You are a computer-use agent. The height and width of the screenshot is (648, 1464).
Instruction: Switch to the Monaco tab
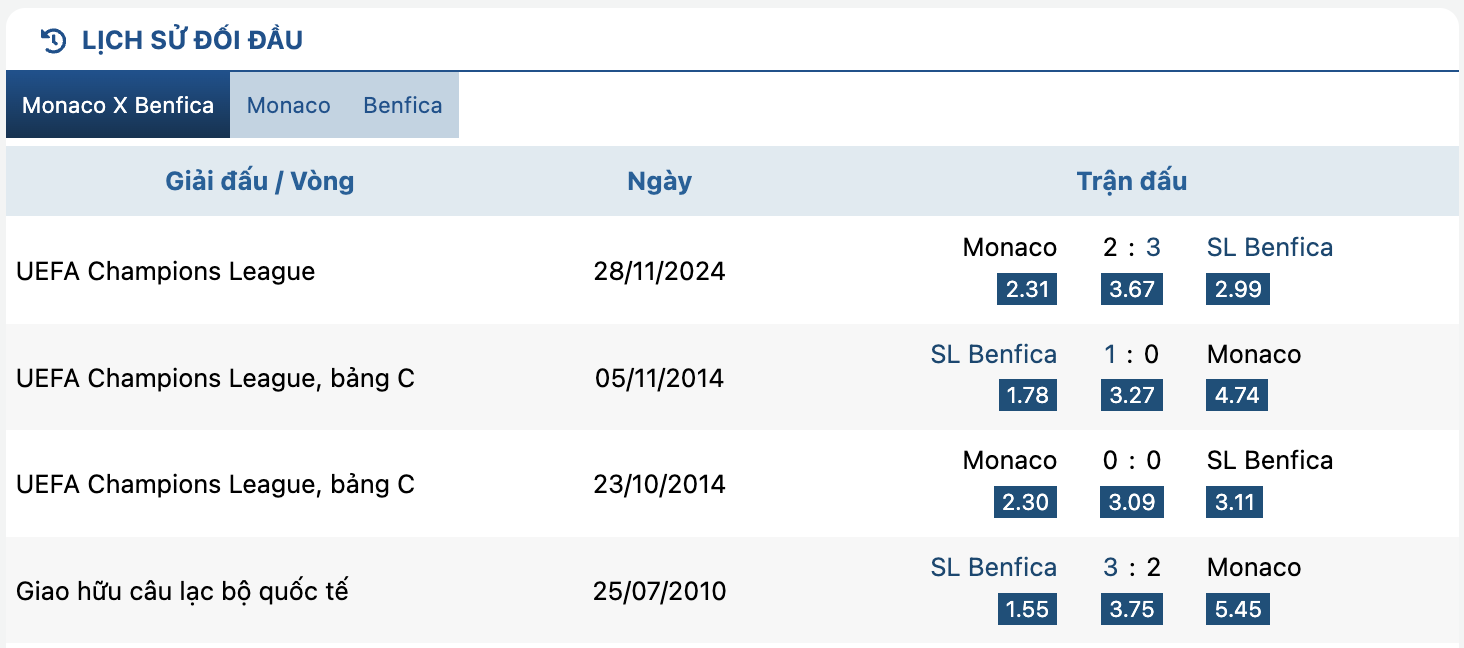tap(289, 105)
